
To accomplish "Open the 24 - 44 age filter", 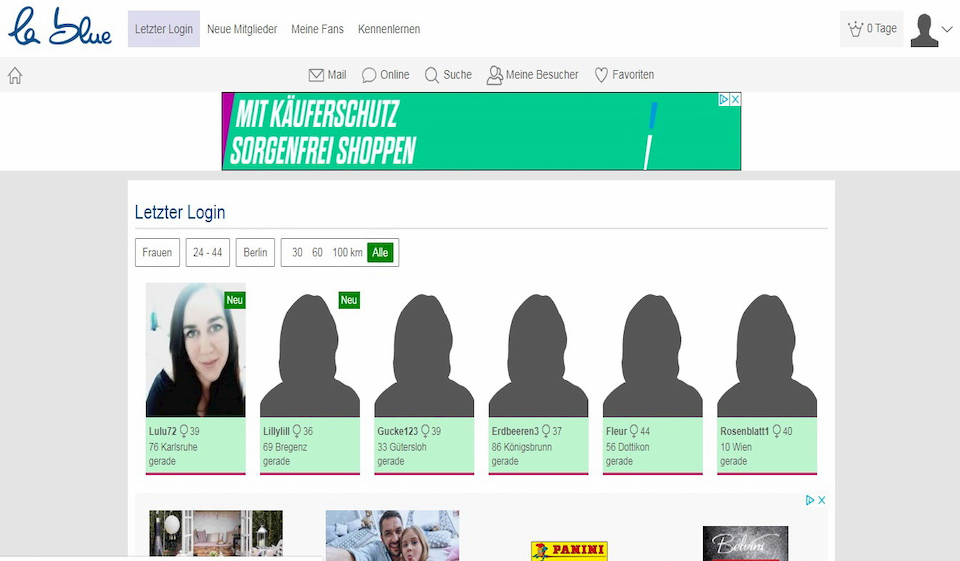I will (x=208, y=253).
